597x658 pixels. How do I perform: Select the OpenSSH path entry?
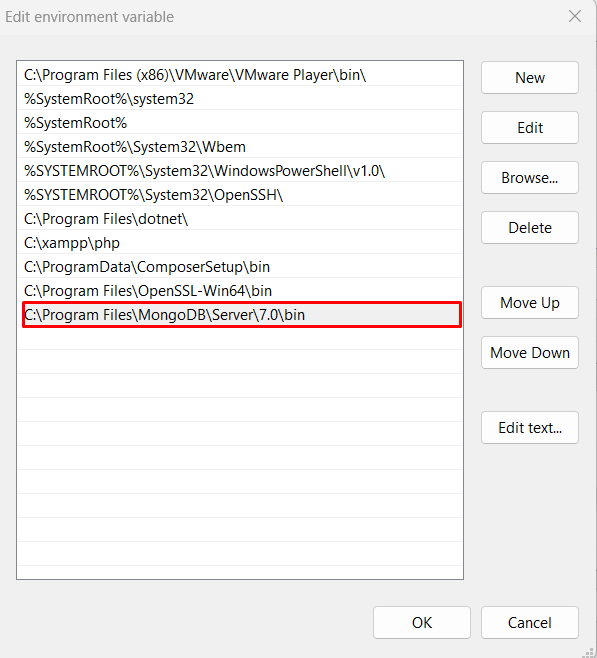pyautogui.click(x=240, y=194)
